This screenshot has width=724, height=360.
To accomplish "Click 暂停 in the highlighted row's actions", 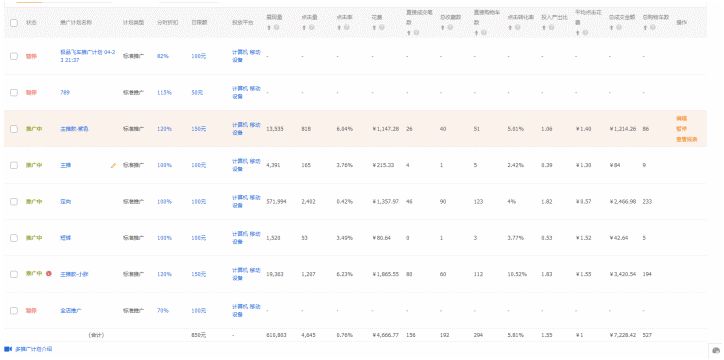I will click(x=682, y=129).
